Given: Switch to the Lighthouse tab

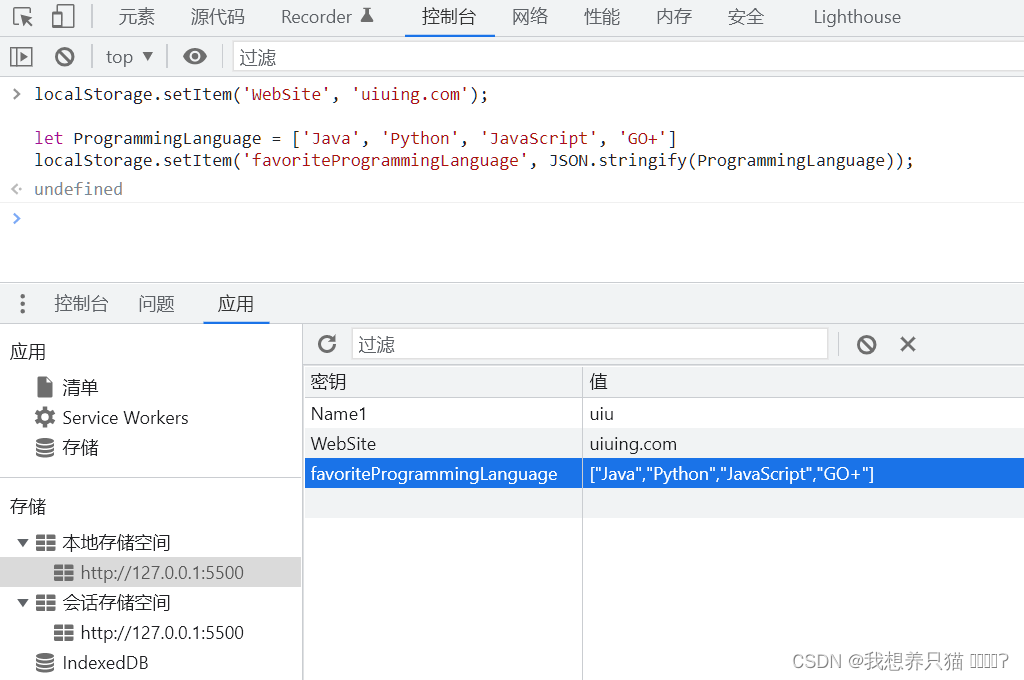Looking at the screenshot, I should click(x=857, y=17).
